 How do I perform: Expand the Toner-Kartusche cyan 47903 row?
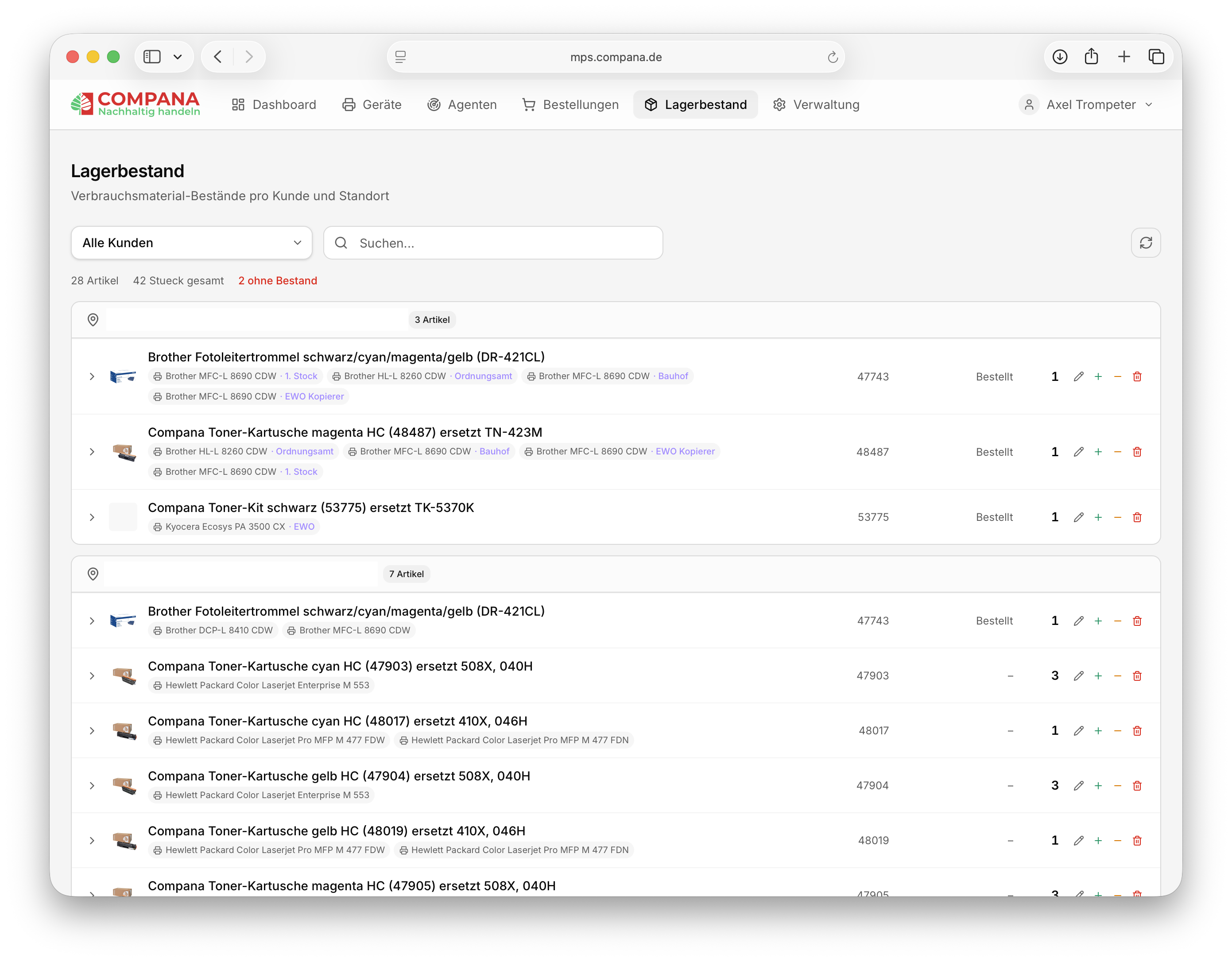tap(92, 676)
